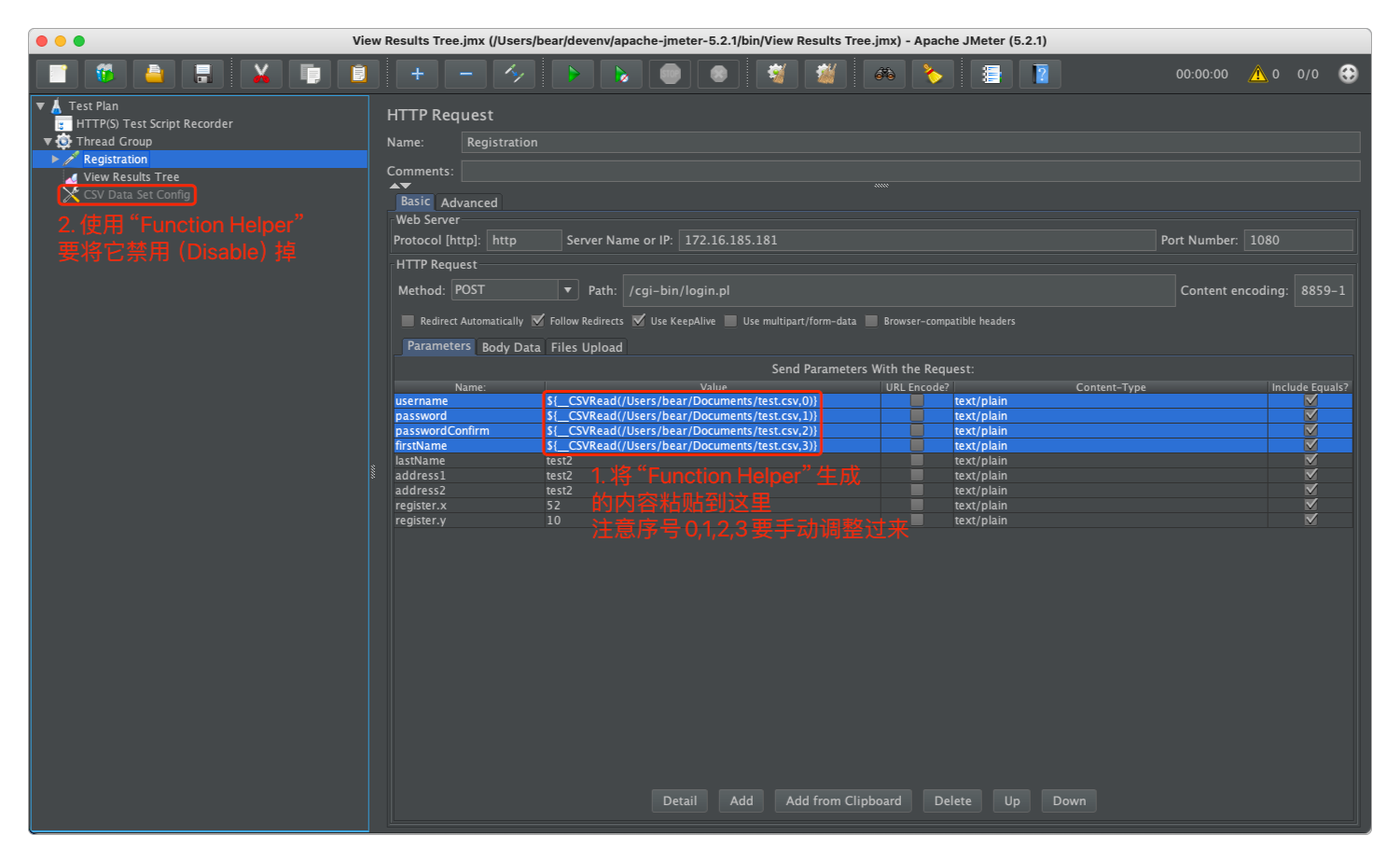Click the Down button
Image resolution: width=1400 pixels, height=863 pixels.
click(x=1069, y=800)
